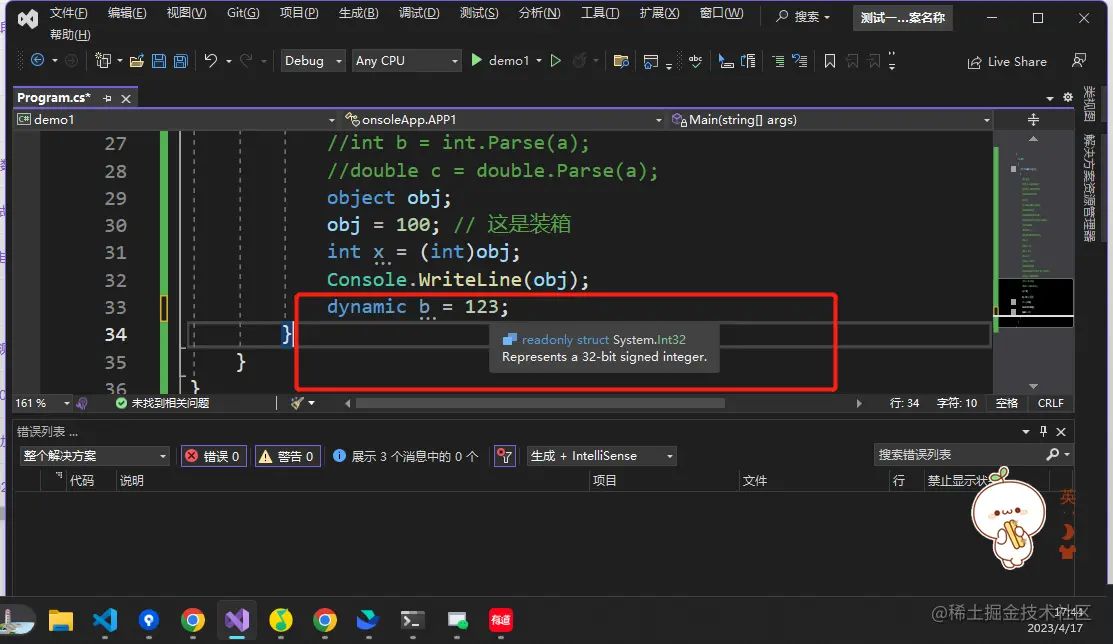Viewport: 1113px width, 644px height.
Task: Undo the last edit with the undo arrow
Action: click(211, 61)
